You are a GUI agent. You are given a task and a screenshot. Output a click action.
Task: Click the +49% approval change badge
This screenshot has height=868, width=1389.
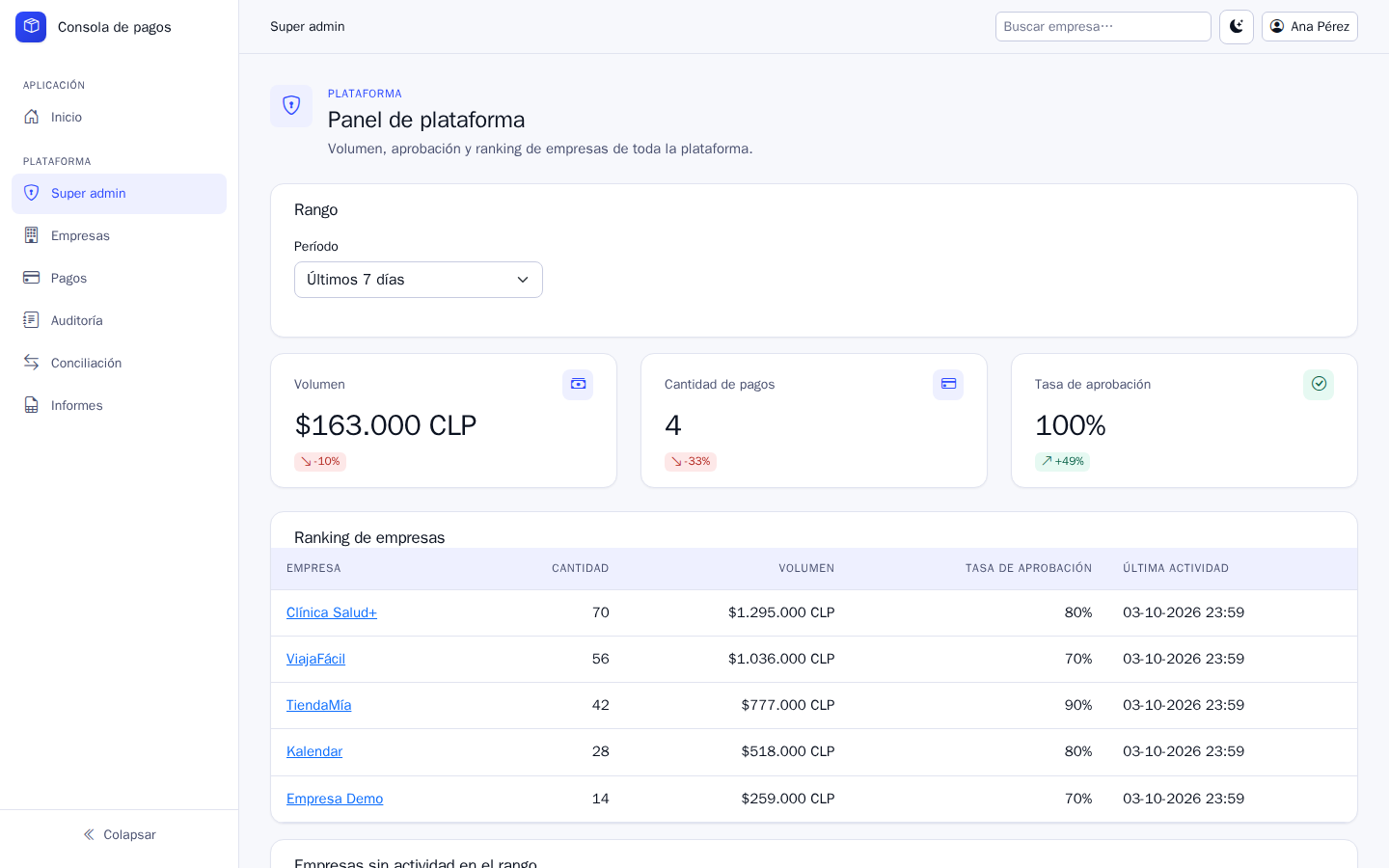click(x=1062, y=462)
